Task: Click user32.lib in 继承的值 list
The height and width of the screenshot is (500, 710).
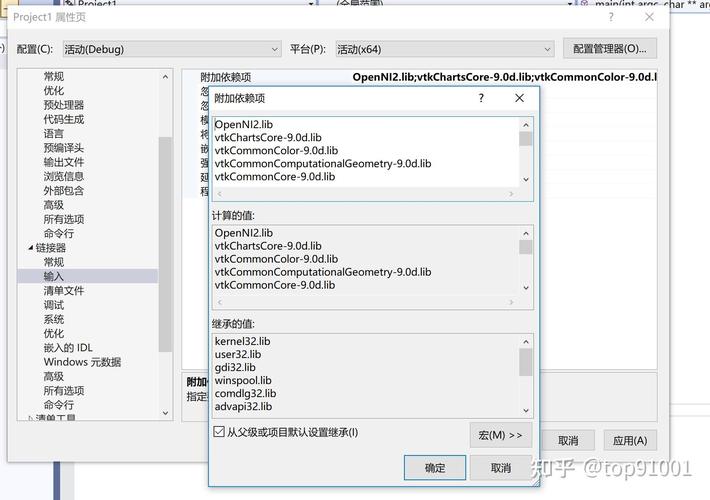Action: (x=238, y=354)
